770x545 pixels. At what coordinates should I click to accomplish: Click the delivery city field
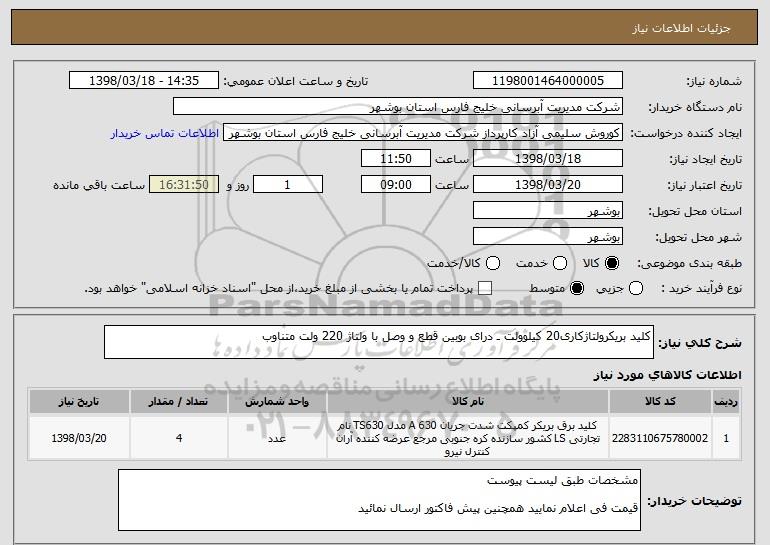548,237
